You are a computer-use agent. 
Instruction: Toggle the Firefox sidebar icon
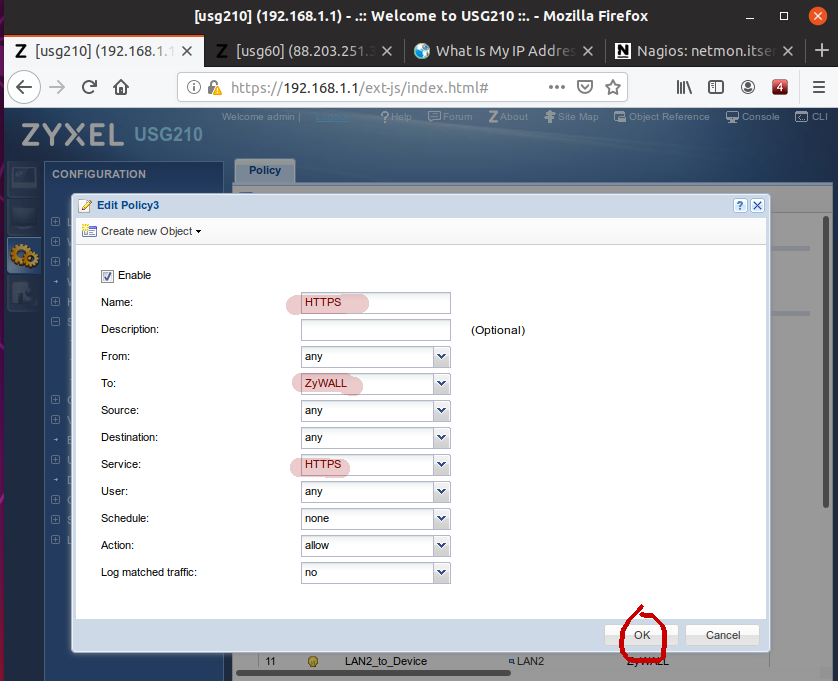716,87
